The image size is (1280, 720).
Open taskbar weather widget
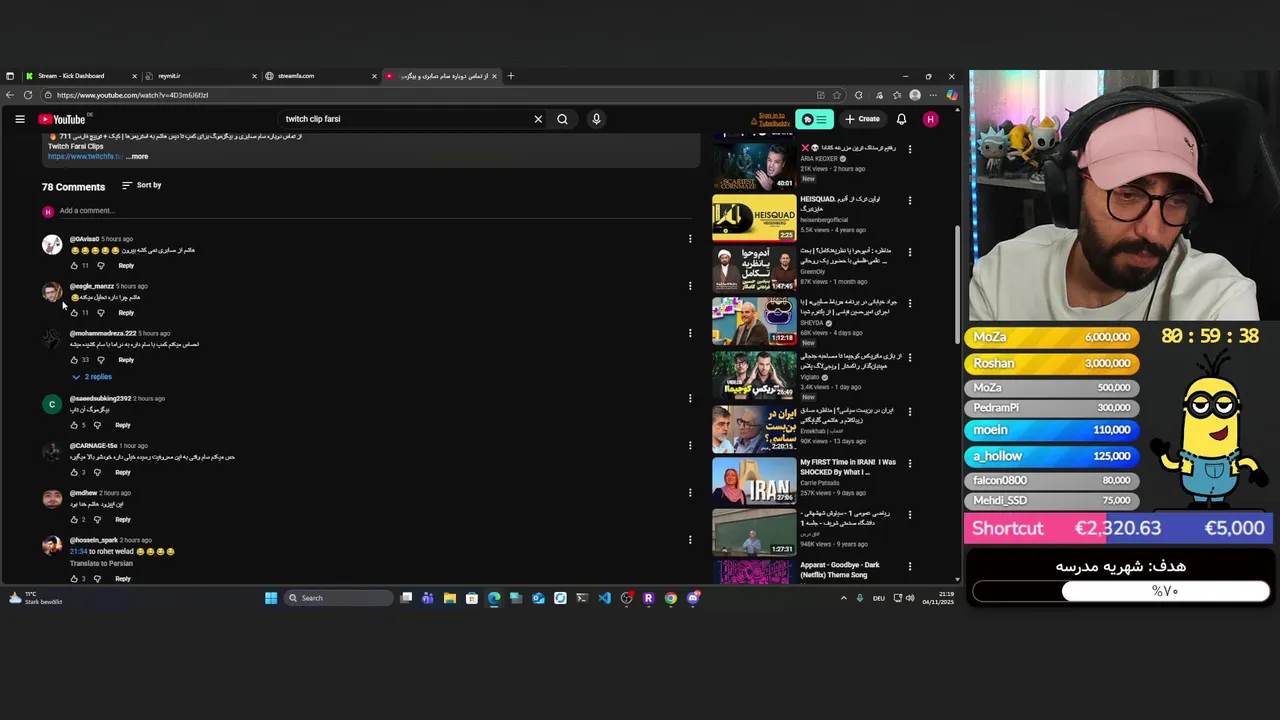coord(36,598)
